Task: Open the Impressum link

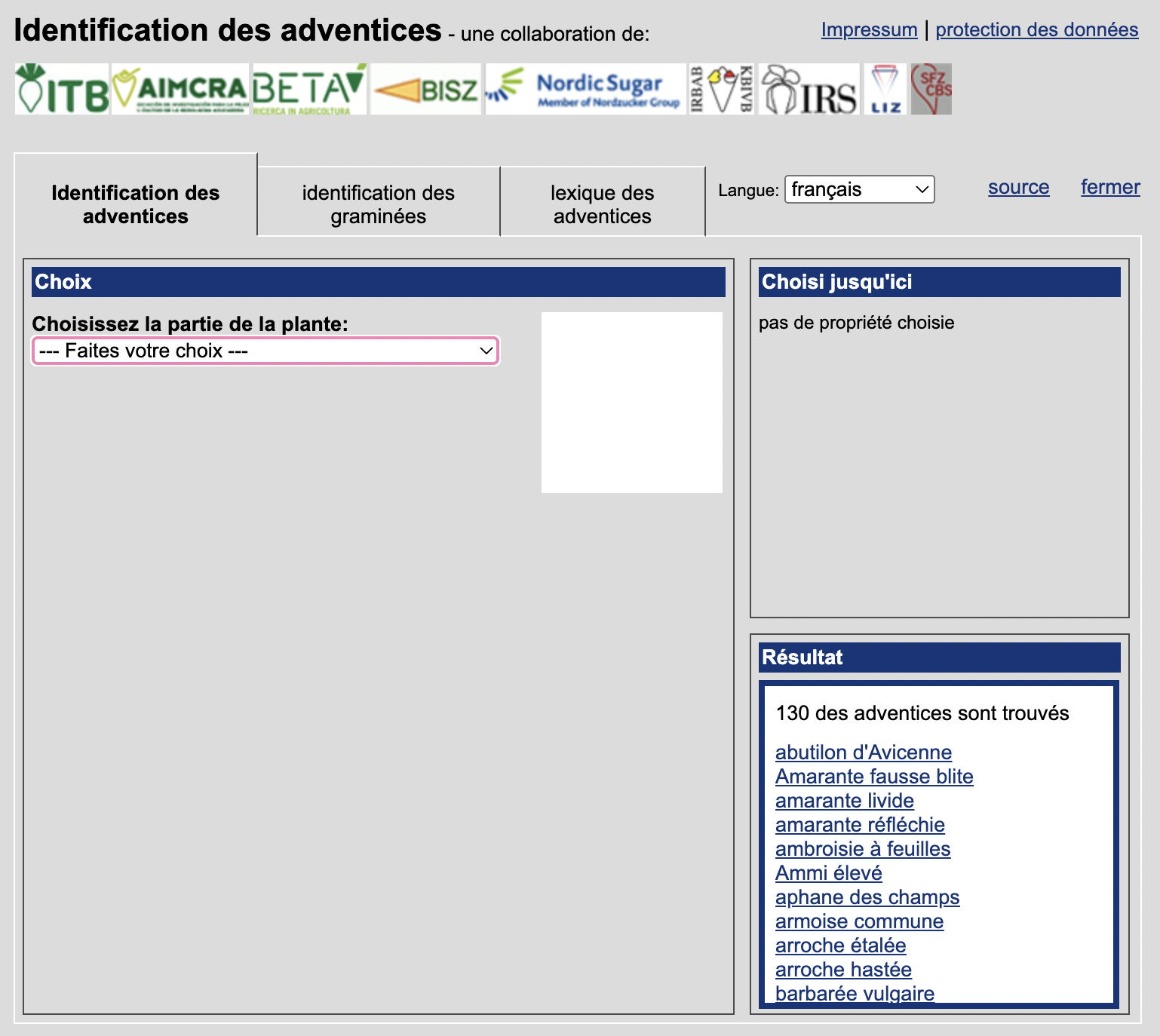Action: click(869, 29)
